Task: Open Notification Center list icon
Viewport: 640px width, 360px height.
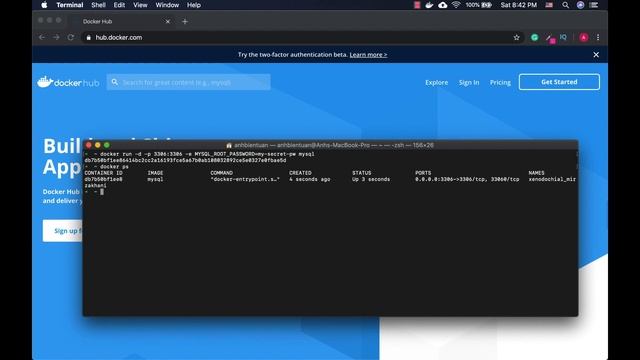Action: point(594,5)
